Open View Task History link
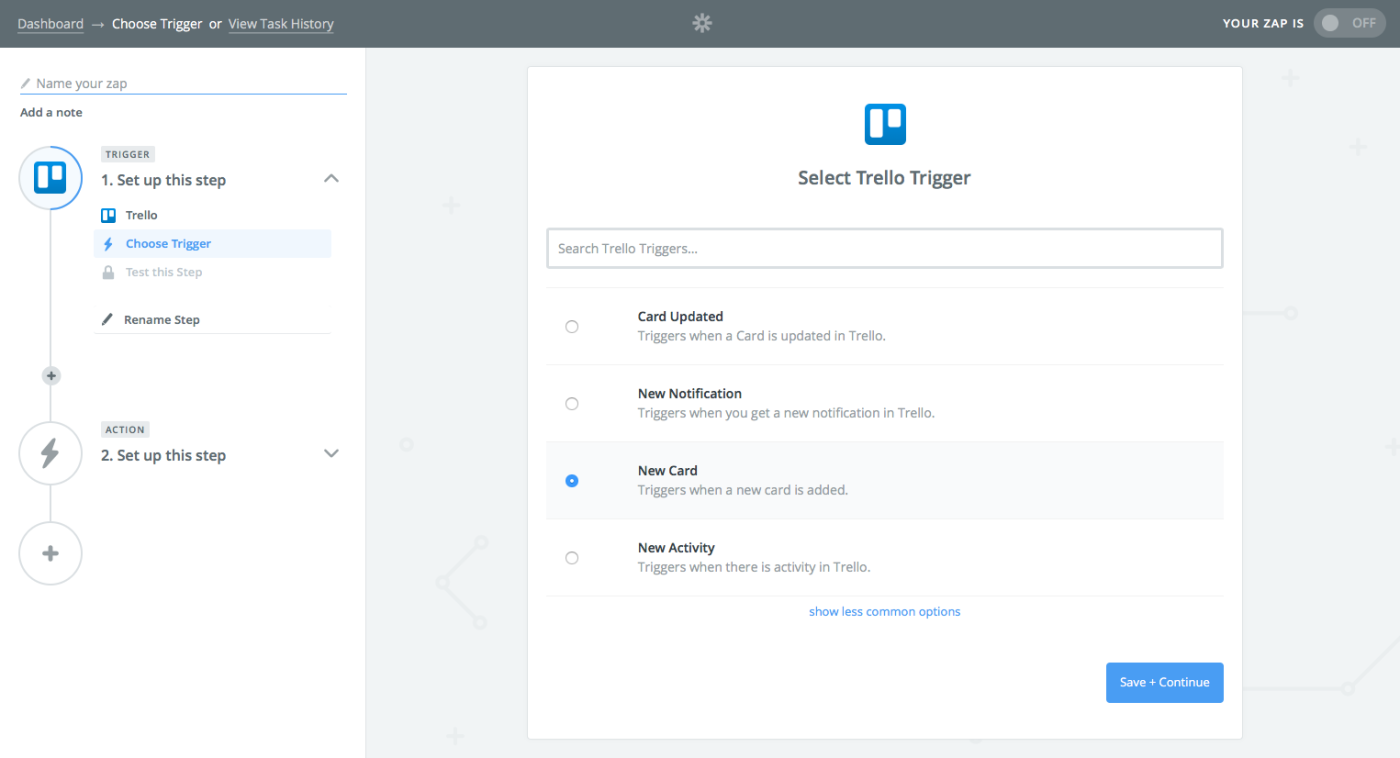1400x758 pixels. coord(281,24)
